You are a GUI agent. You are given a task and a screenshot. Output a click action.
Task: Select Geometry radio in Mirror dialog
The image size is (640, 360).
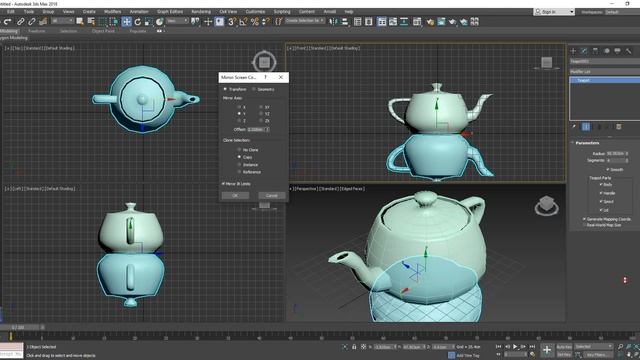(253, 89)
